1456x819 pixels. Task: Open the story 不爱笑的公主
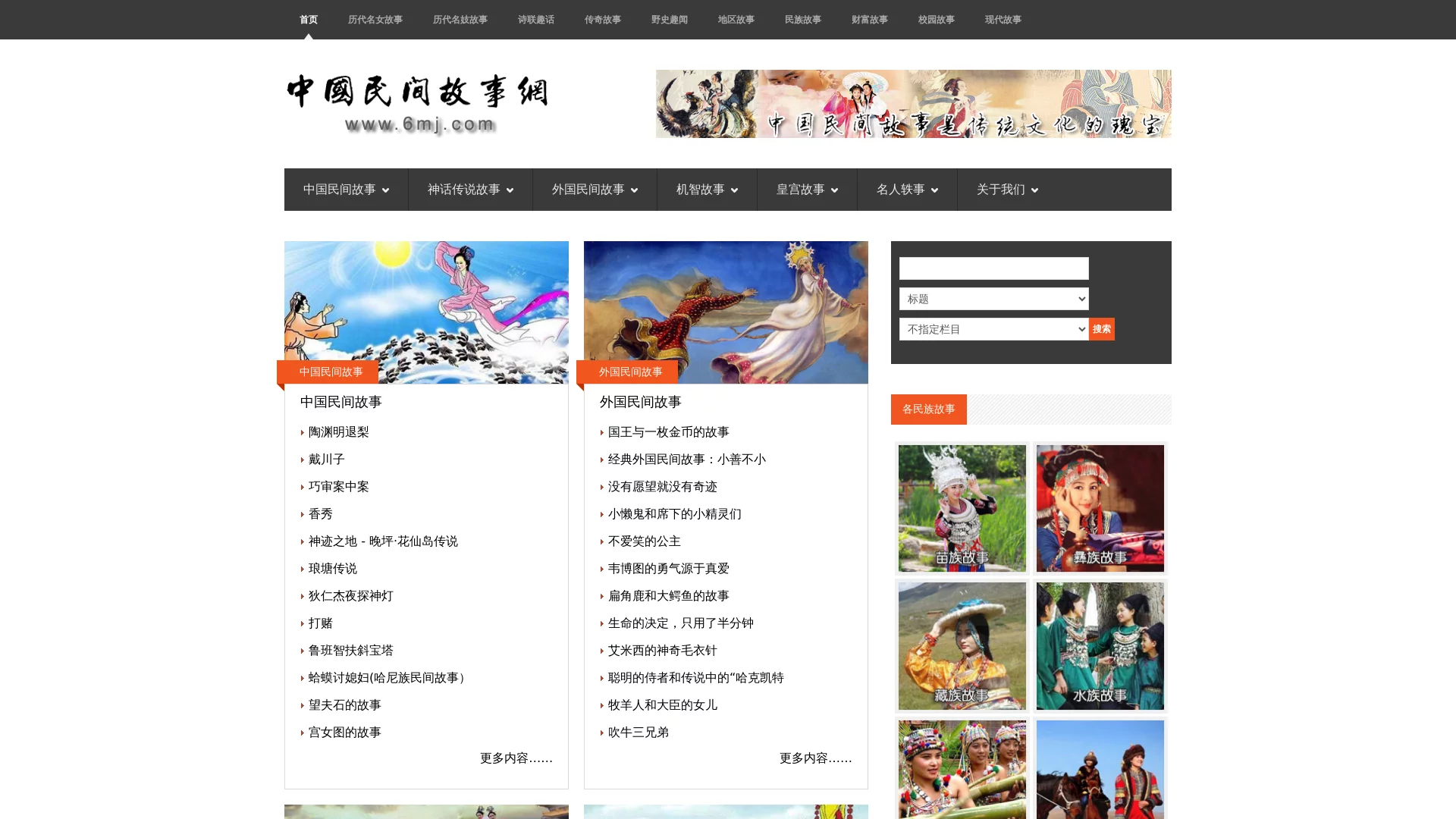coord(645,541)
